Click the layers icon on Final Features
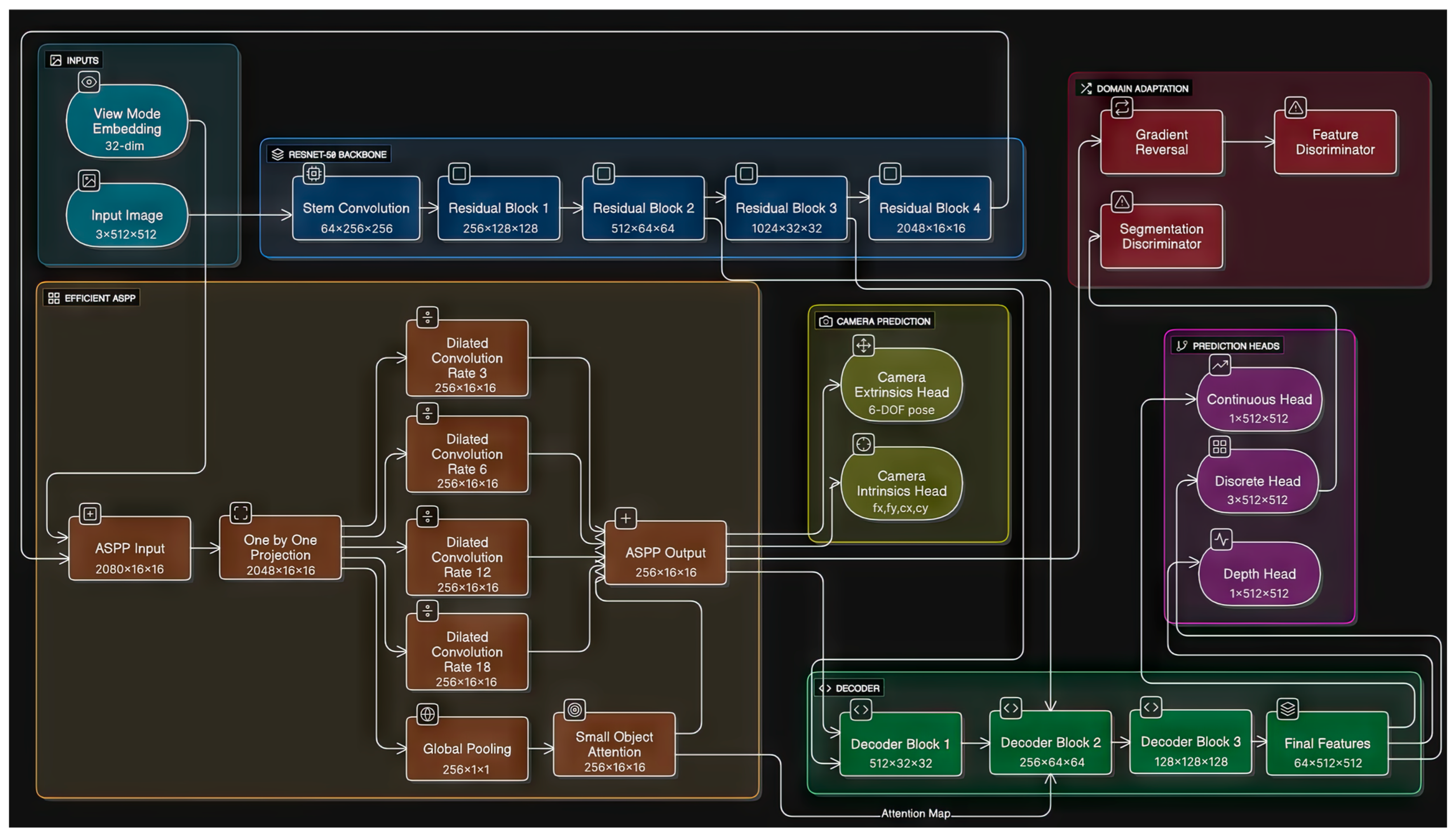The height and width of the screenshot is (840, 1455). coord(1288,709)
